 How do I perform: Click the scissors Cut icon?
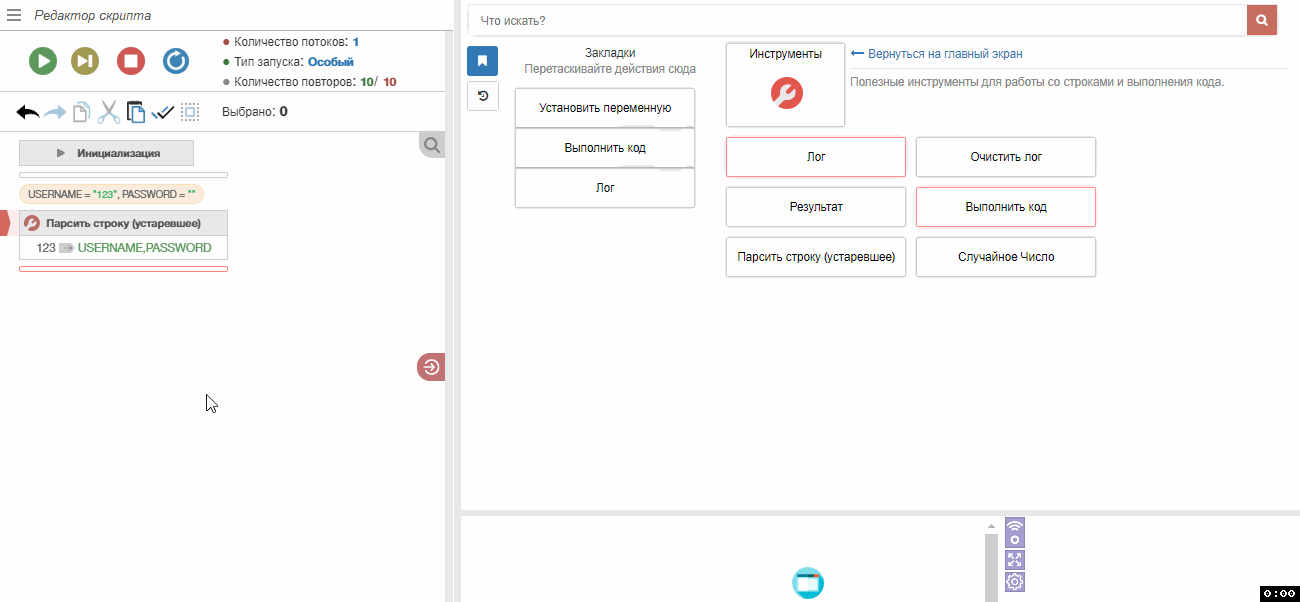[108, 113]
